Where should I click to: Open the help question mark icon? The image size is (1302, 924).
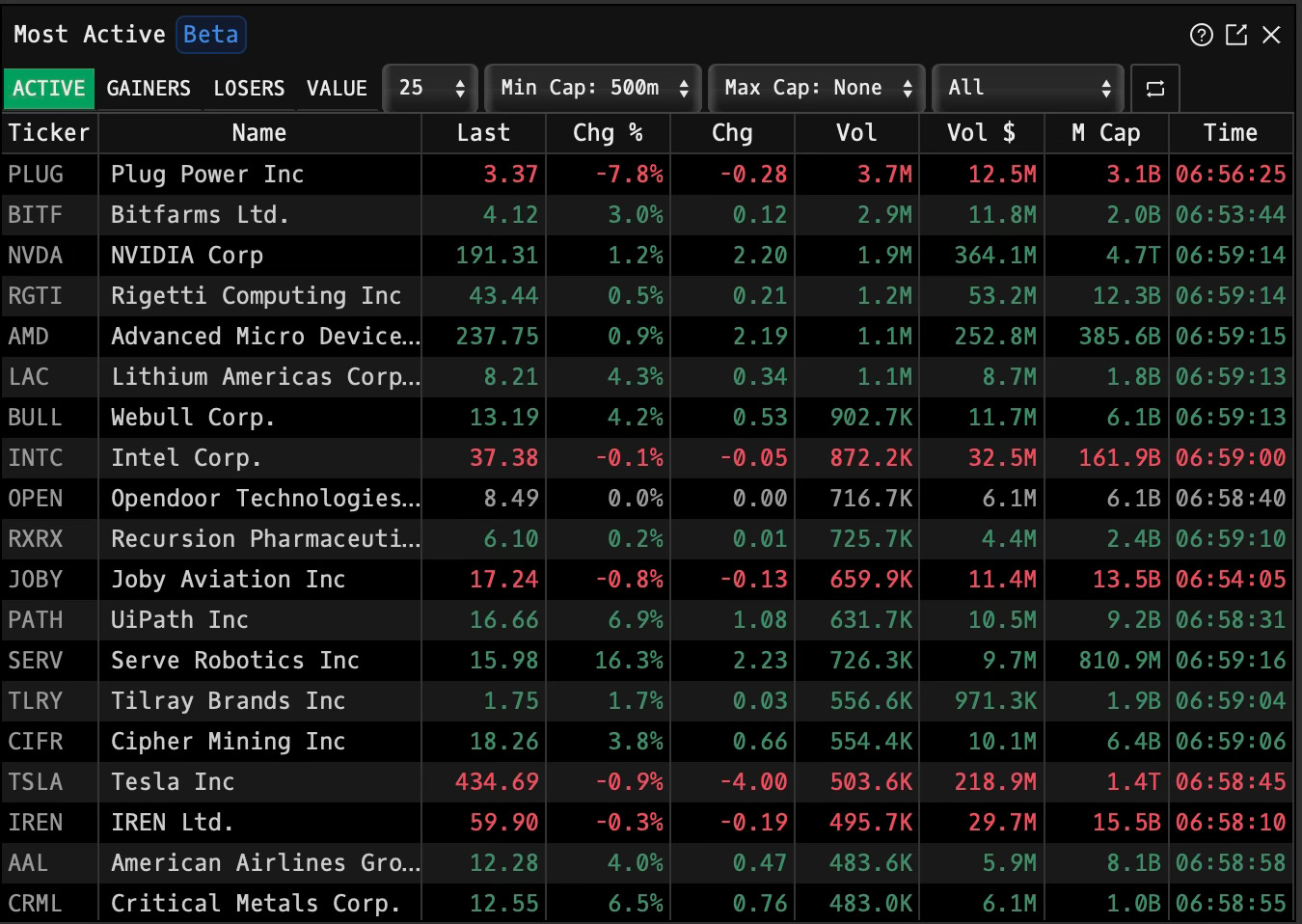click(x=1201, y=36)
